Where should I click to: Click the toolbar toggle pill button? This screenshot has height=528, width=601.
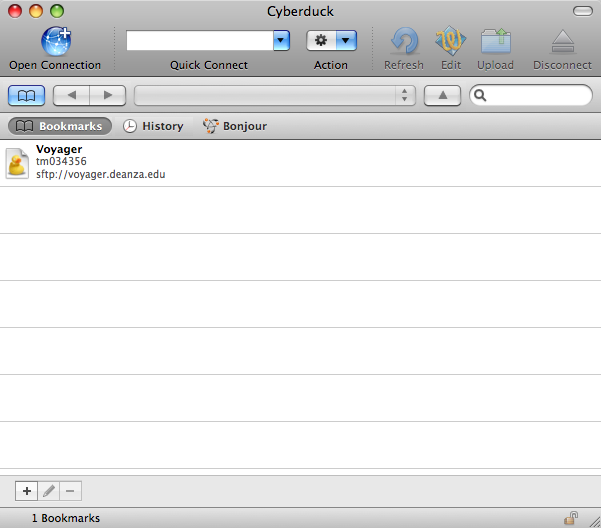[583, 11]
